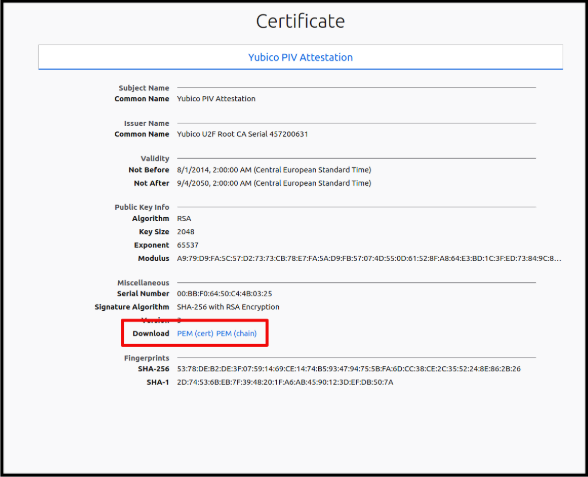Image resolution: width=588 pixels, height=477 pixels.
Task: Select the key size value 2048
Action: (x=186, y=232)
